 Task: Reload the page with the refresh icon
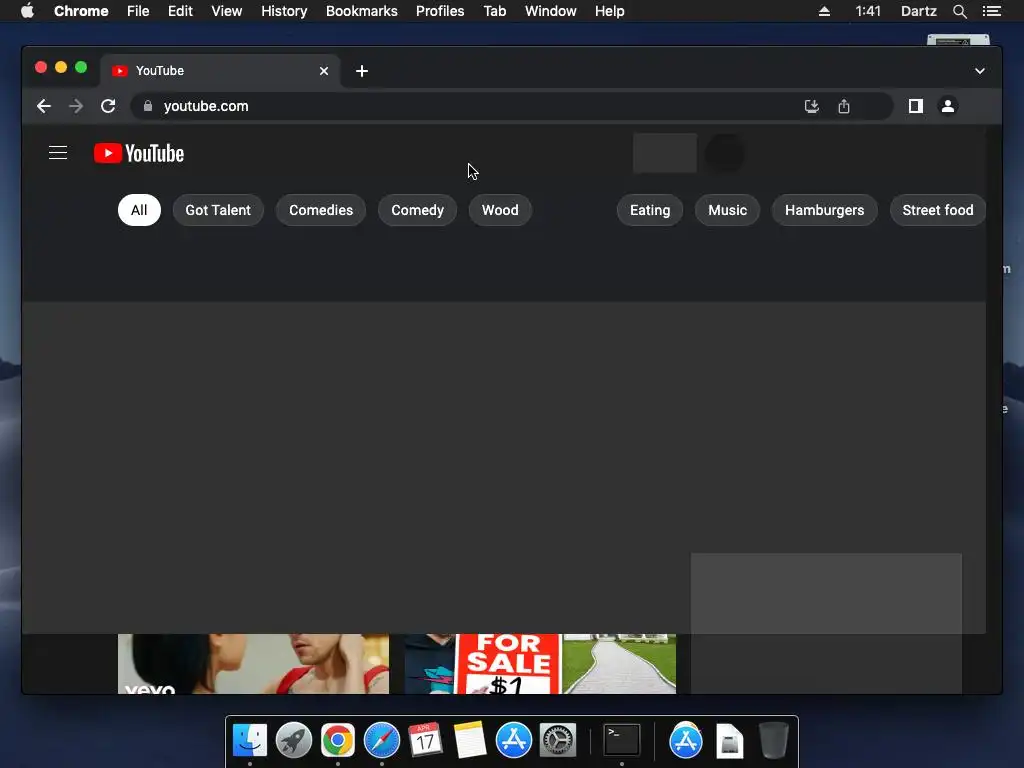(108, 106)
